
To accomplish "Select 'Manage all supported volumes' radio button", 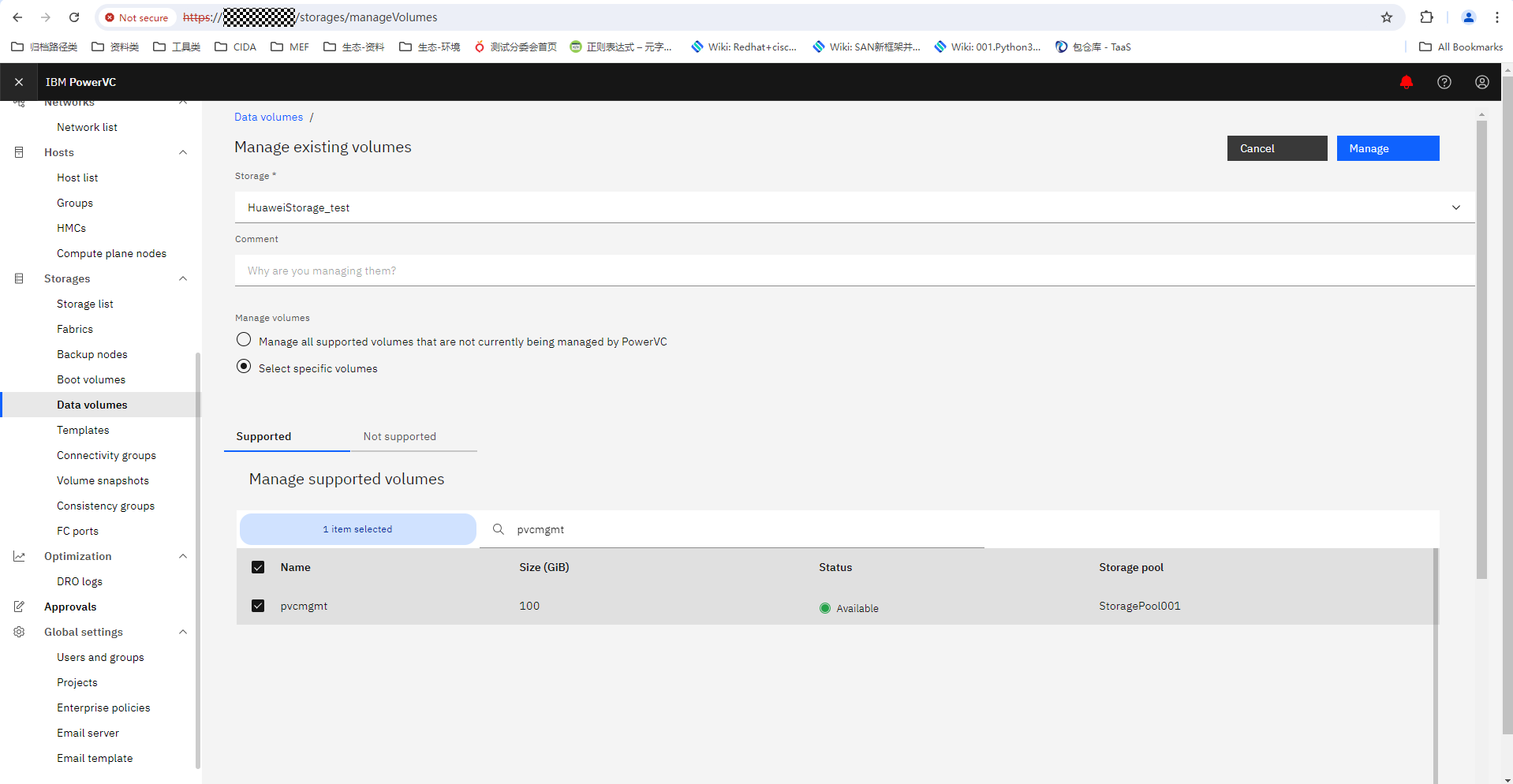I will pos(244,339).
